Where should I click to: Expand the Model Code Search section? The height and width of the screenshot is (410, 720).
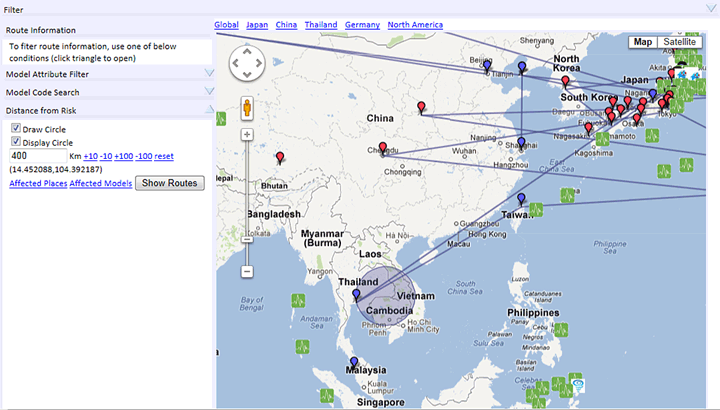pyautogui.click(x=209, y=92)
